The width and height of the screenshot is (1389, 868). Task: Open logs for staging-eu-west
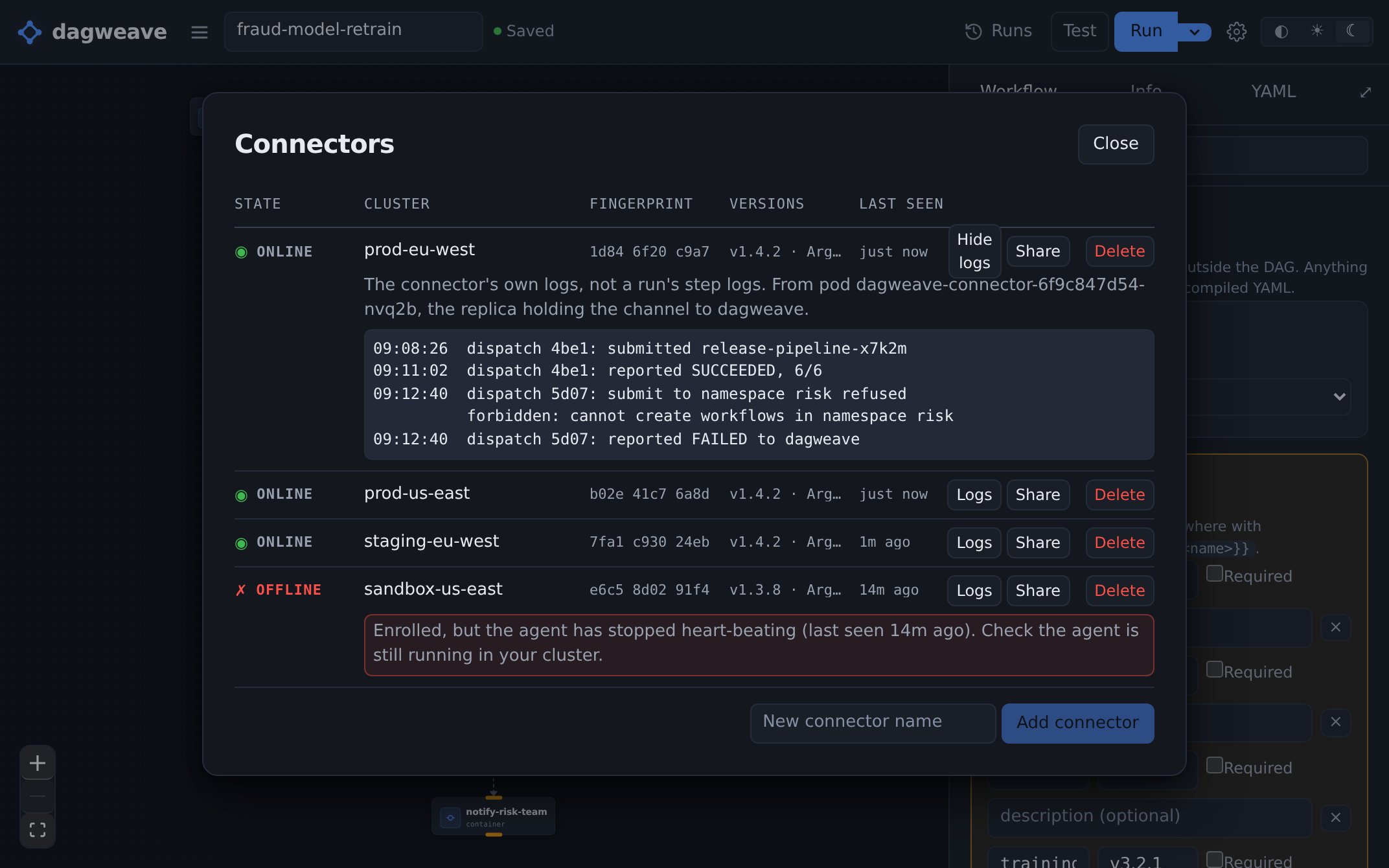click(974, 543)
